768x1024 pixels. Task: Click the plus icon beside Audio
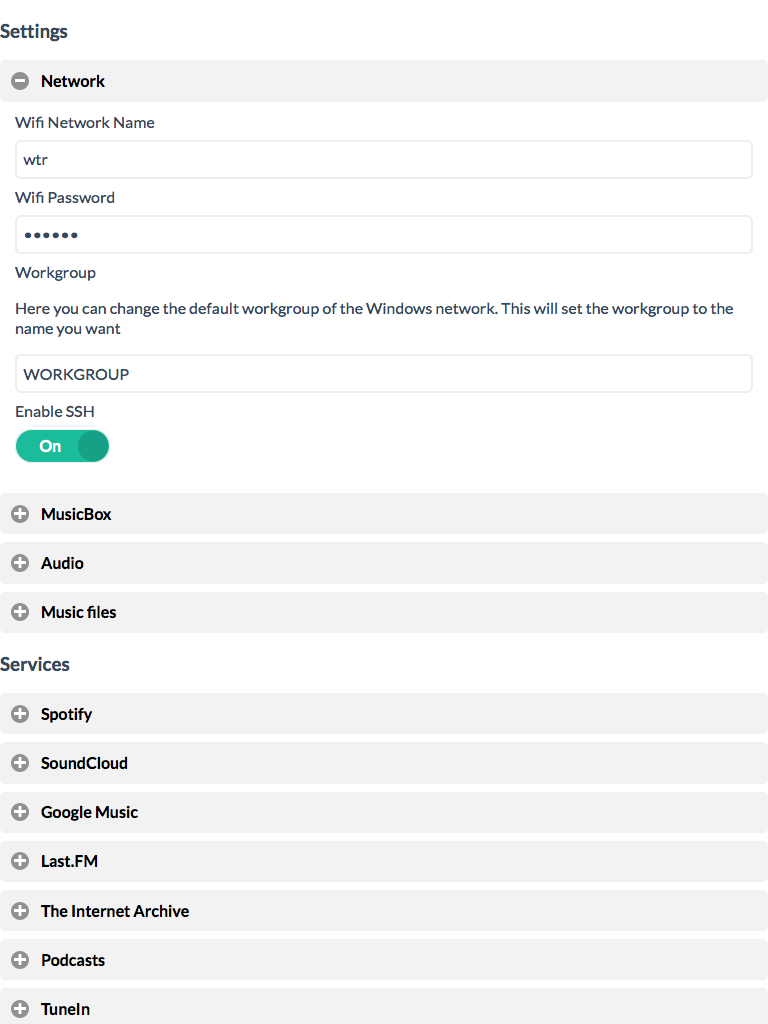(x=20, y=563)
